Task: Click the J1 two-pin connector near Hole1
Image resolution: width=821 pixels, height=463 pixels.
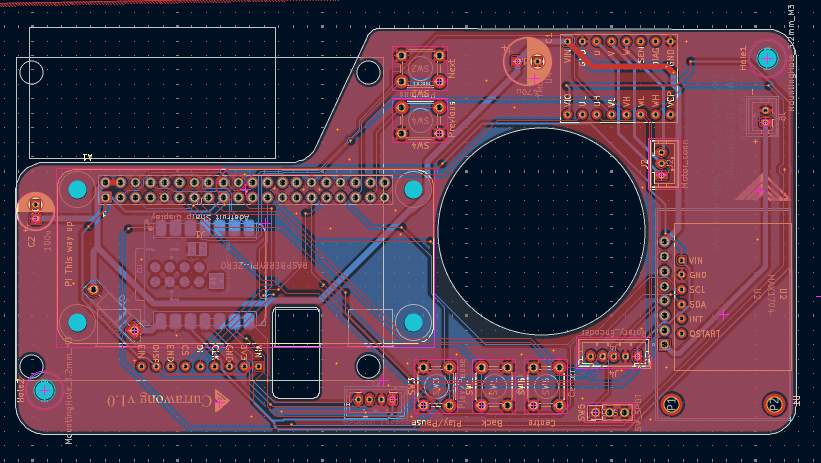Action: click(x=765, y=117)
